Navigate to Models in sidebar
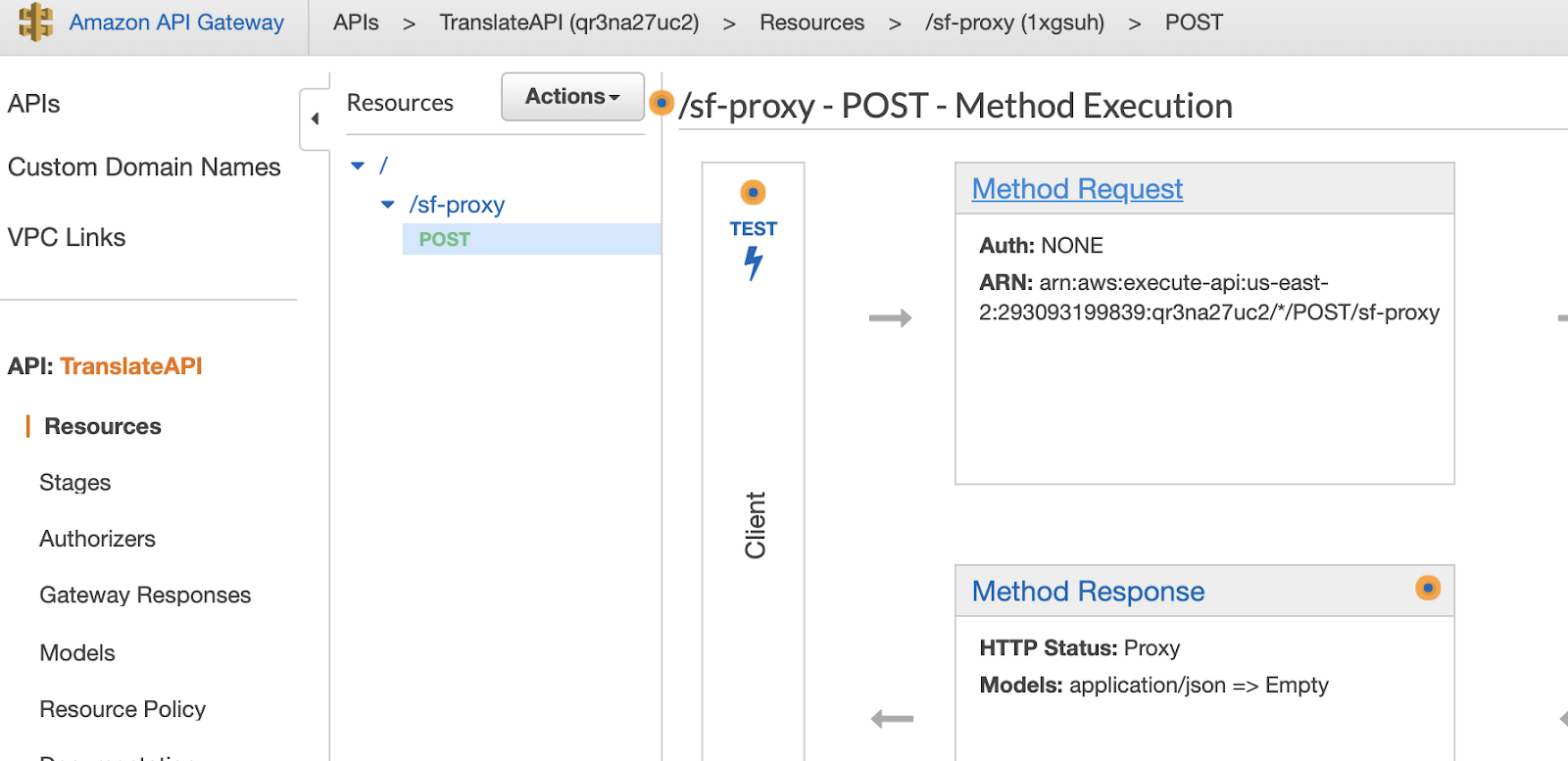This screenshot has width=1568, height=761. click(x=77, y=653)
